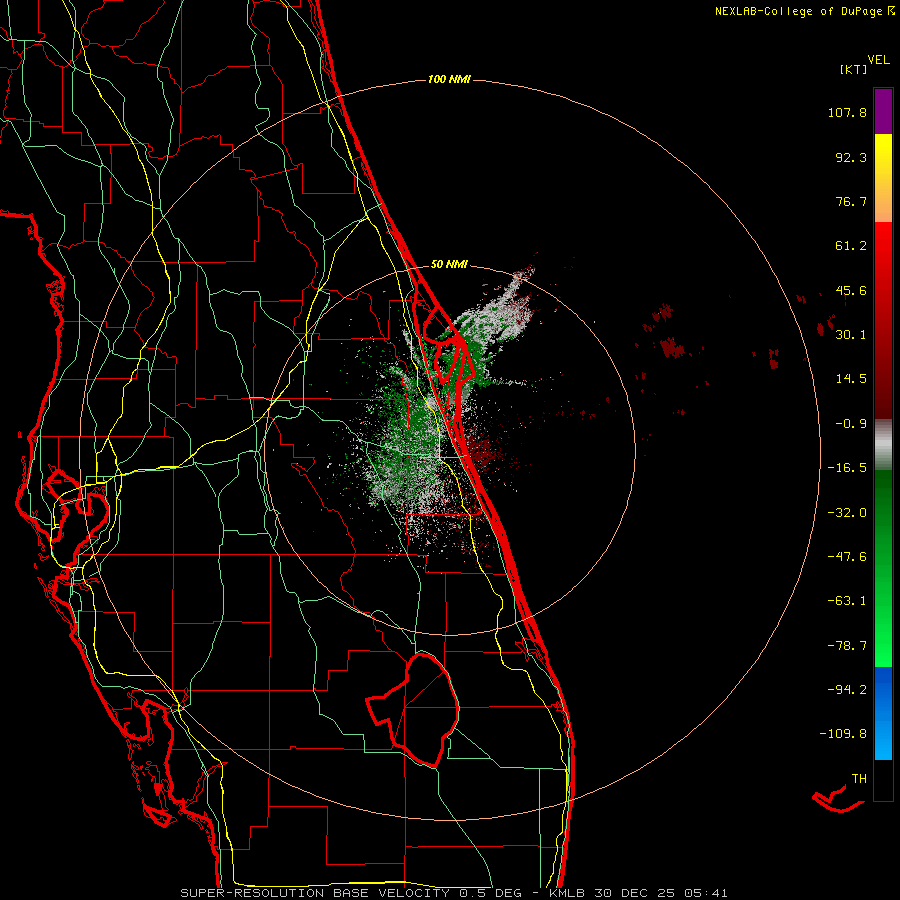Click the [KT] units label
The image size is (900, 900).
click(853, 69)
